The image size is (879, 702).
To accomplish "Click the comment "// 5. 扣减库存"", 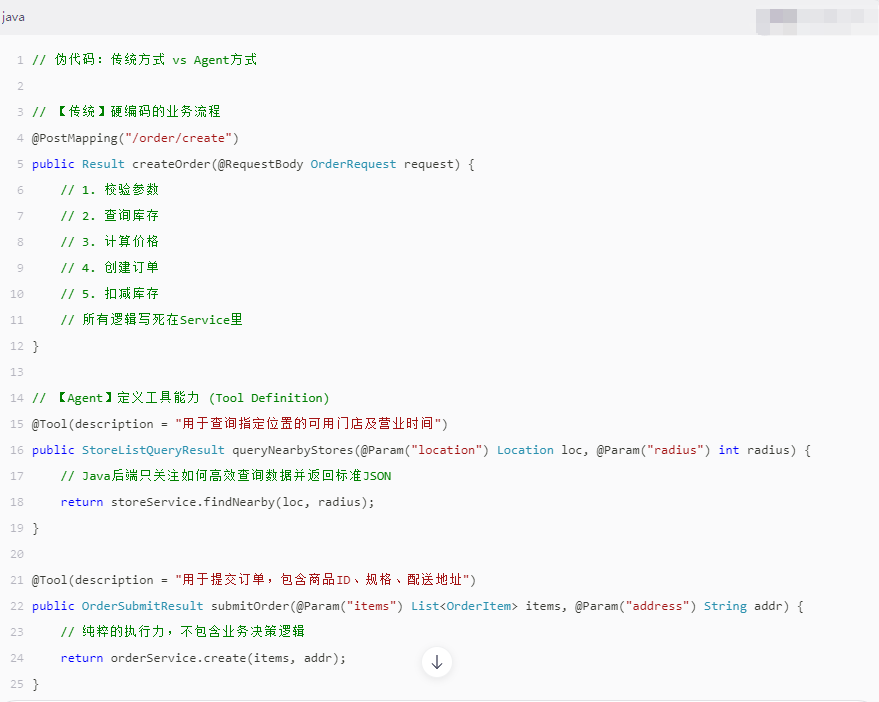I will click(110, 294).
